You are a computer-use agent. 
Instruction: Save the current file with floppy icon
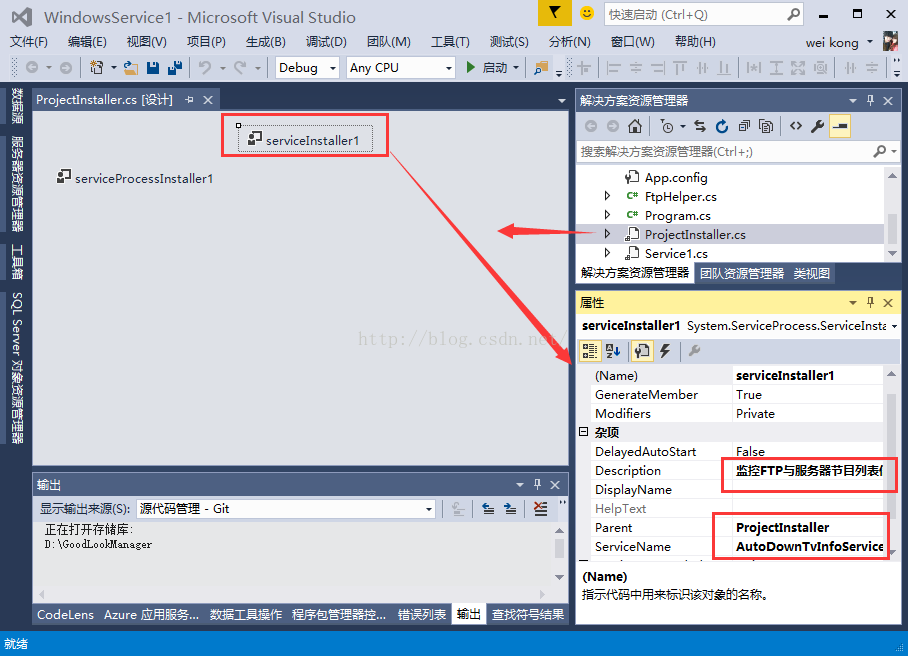click(x=153, y=68)
